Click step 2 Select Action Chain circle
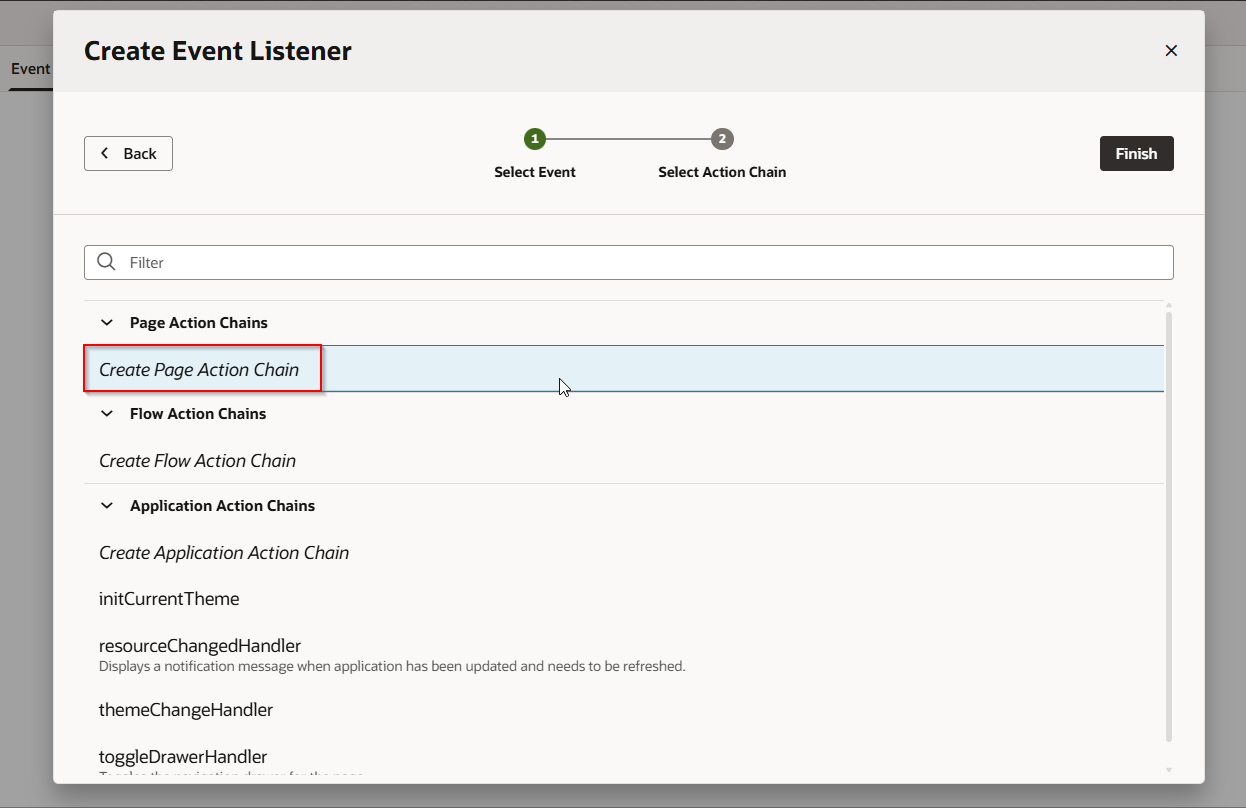This screenshot has height=808, width=1246. [722, 139]
